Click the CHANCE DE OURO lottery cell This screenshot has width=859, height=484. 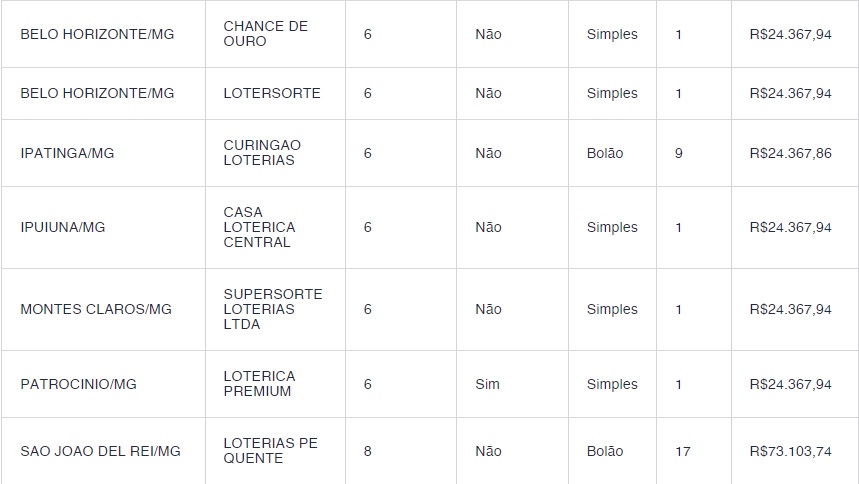pyautogui.click(x=265, y=34)
